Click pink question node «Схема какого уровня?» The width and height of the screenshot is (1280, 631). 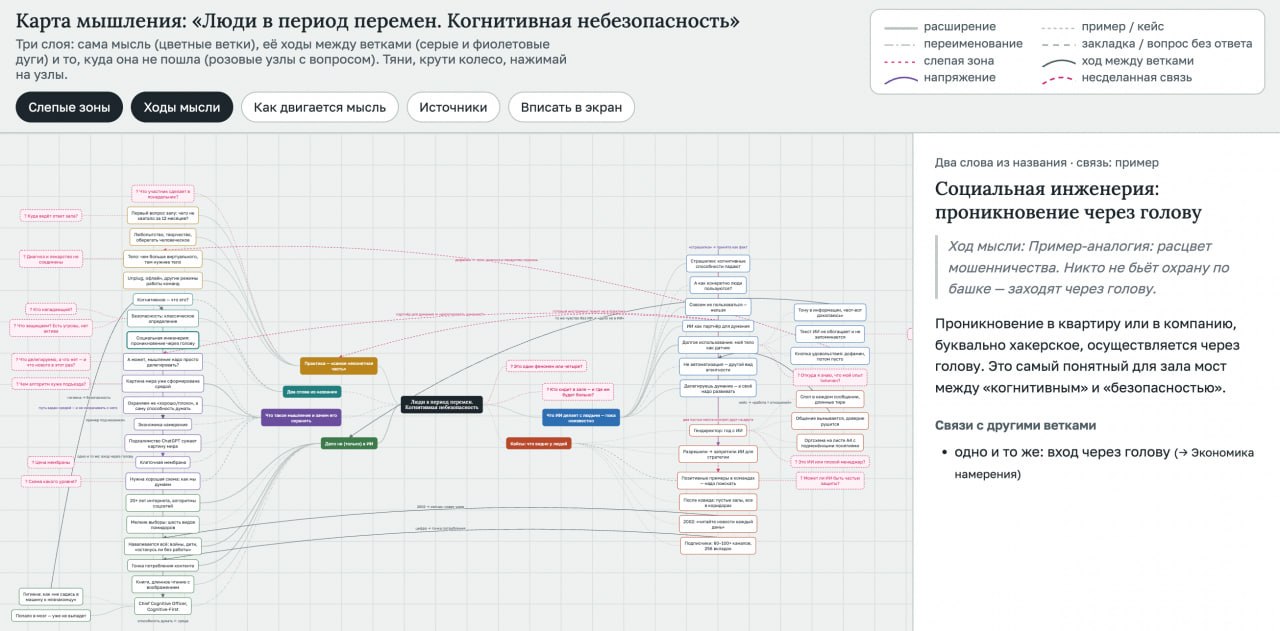[x=51, y=481]
